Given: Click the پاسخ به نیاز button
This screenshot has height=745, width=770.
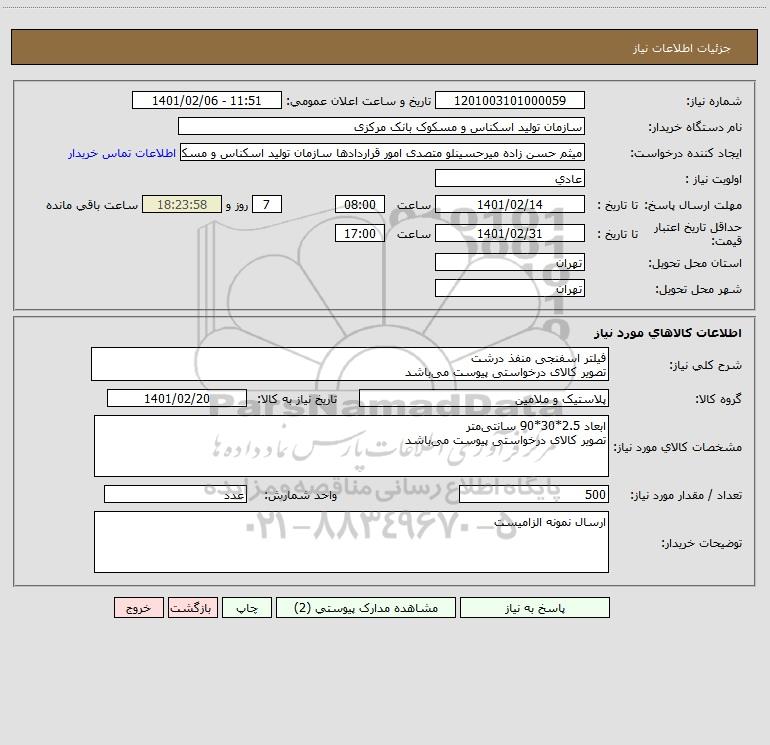Looking at the screenshot, I should tap(535, 608).
